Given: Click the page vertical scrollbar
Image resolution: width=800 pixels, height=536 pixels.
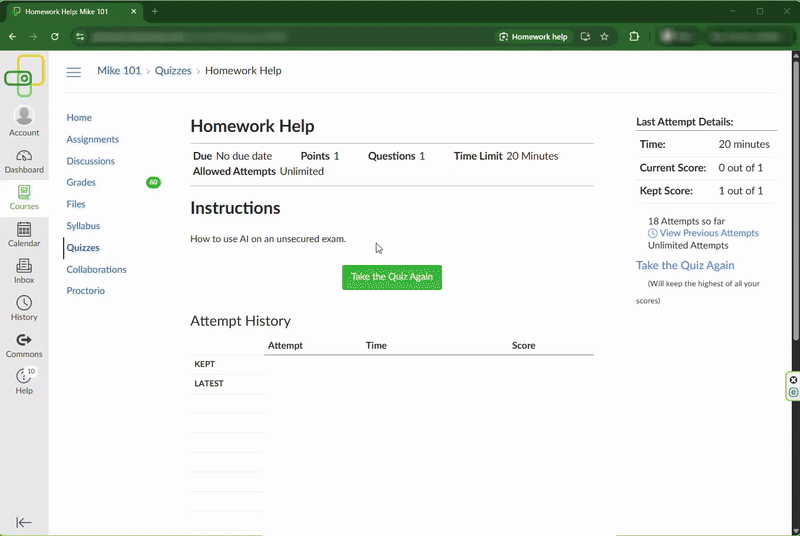Looking at the screenshot, I should tap(796, 201).
